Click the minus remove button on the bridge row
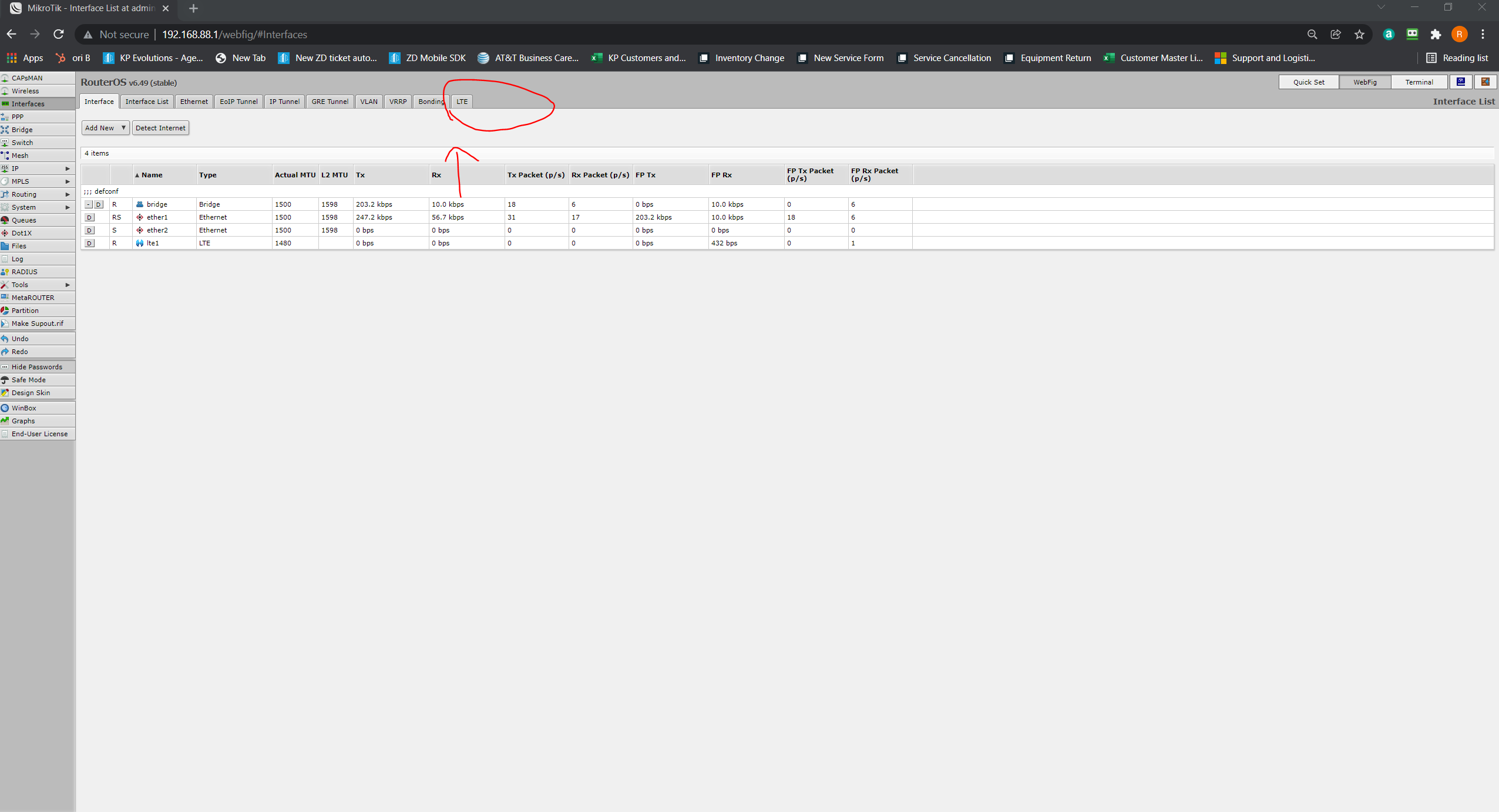Screen dimensions: 1499x812 pos(88,204)
